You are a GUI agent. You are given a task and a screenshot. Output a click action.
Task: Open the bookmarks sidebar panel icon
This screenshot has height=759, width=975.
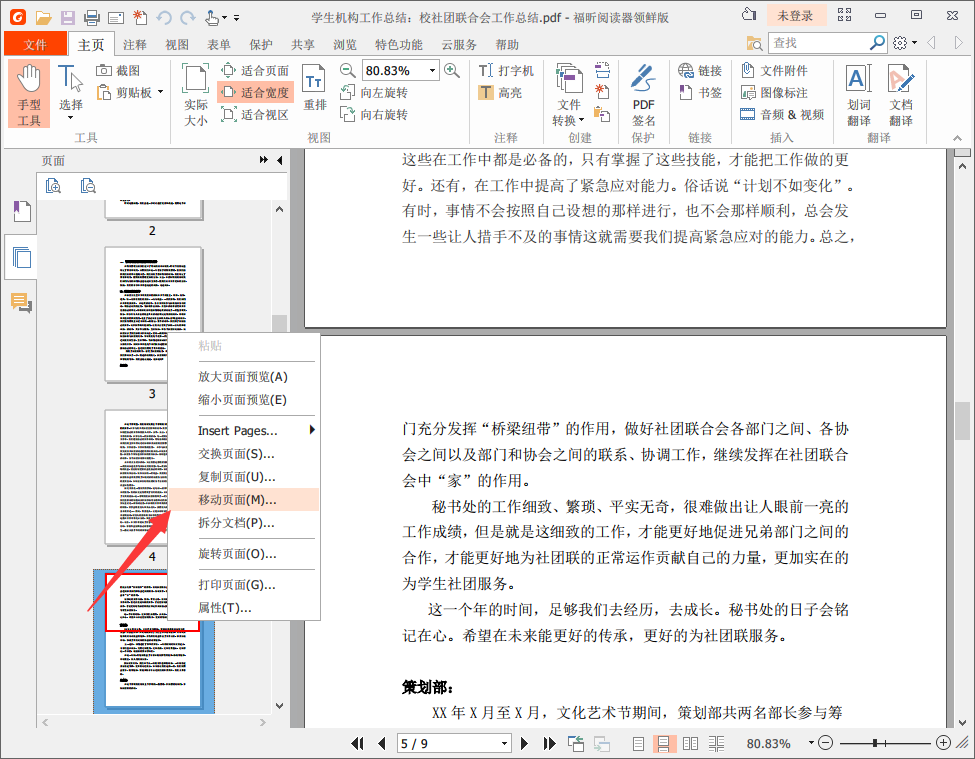pyautogui.click(x=21, y=211)
